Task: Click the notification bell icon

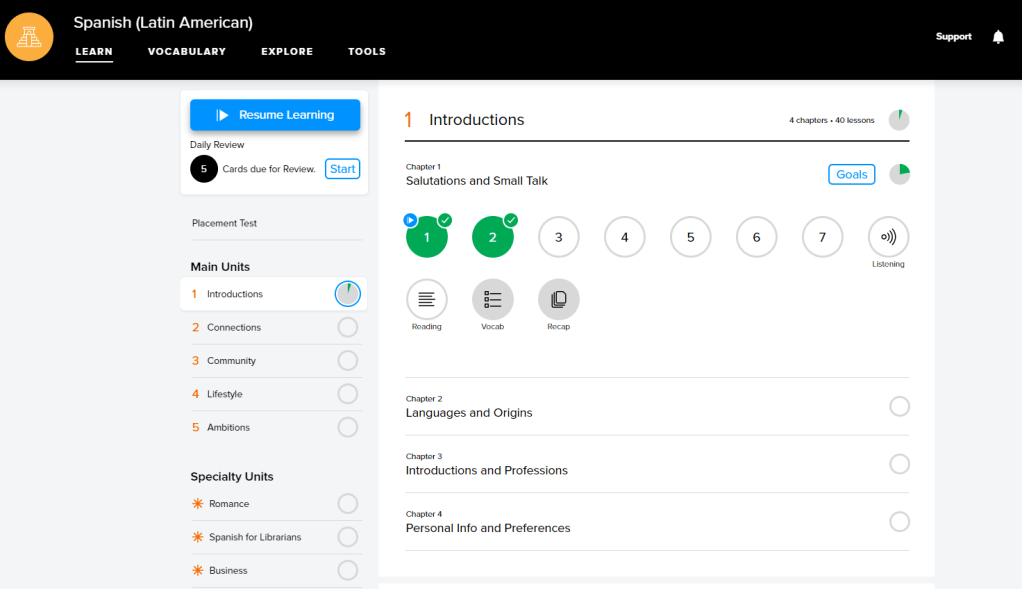Action: point(997,37)
